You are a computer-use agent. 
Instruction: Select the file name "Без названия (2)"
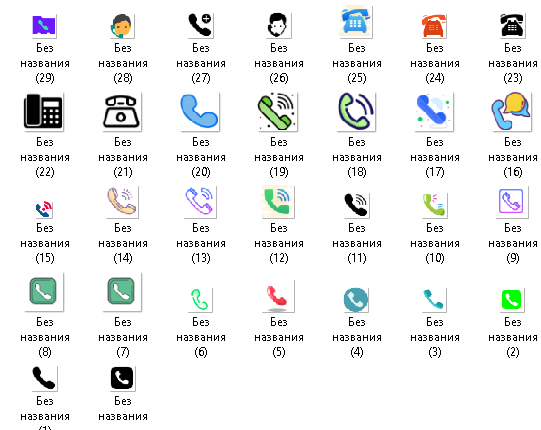(x=513, y=337)
